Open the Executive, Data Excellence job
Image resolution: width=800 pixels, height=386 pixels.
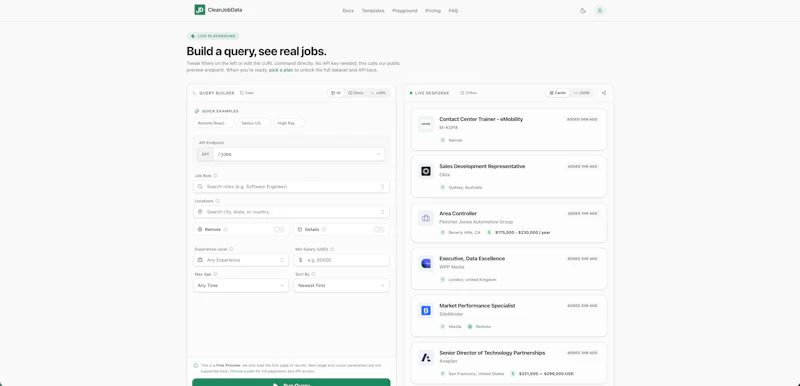pos(472,259)
